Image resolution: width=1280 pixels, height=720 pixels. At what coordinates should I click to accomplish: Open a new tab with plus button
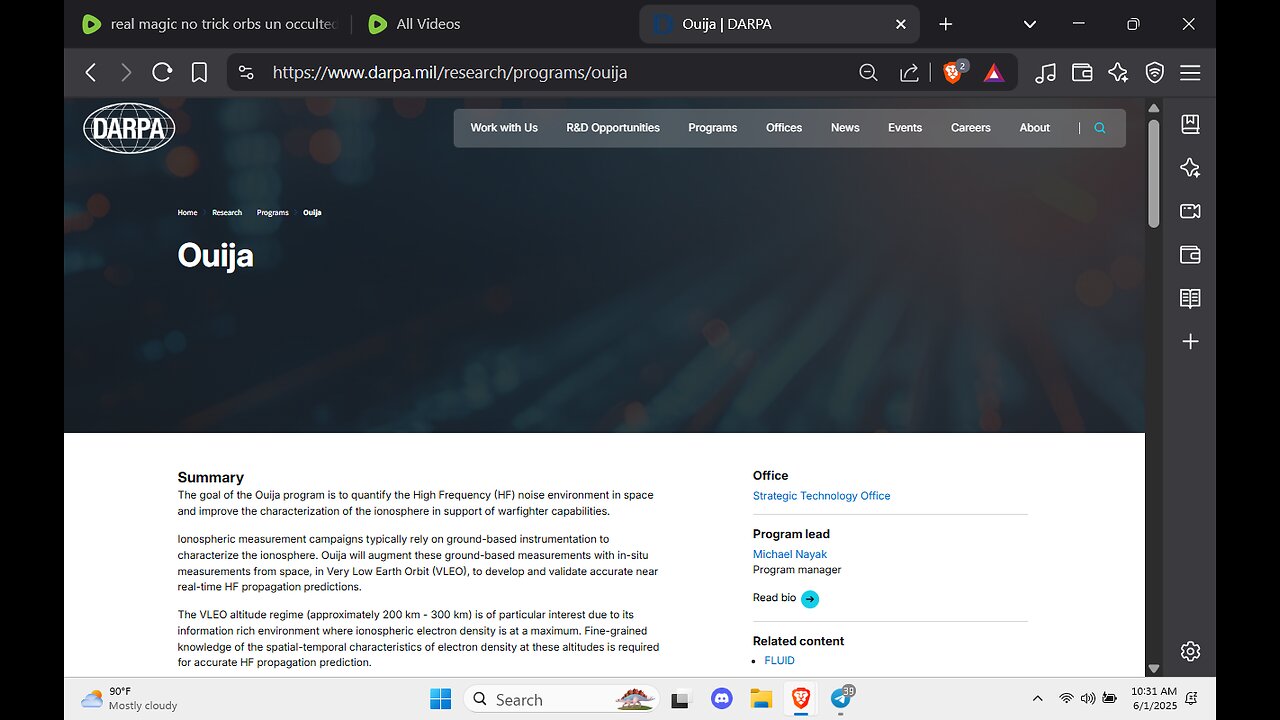click(946, 24)
